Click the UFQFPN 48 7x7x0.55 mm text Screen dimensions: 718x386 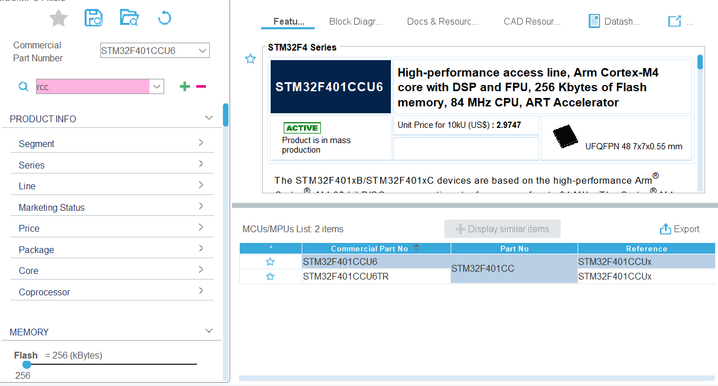click(x=634, y=147)
